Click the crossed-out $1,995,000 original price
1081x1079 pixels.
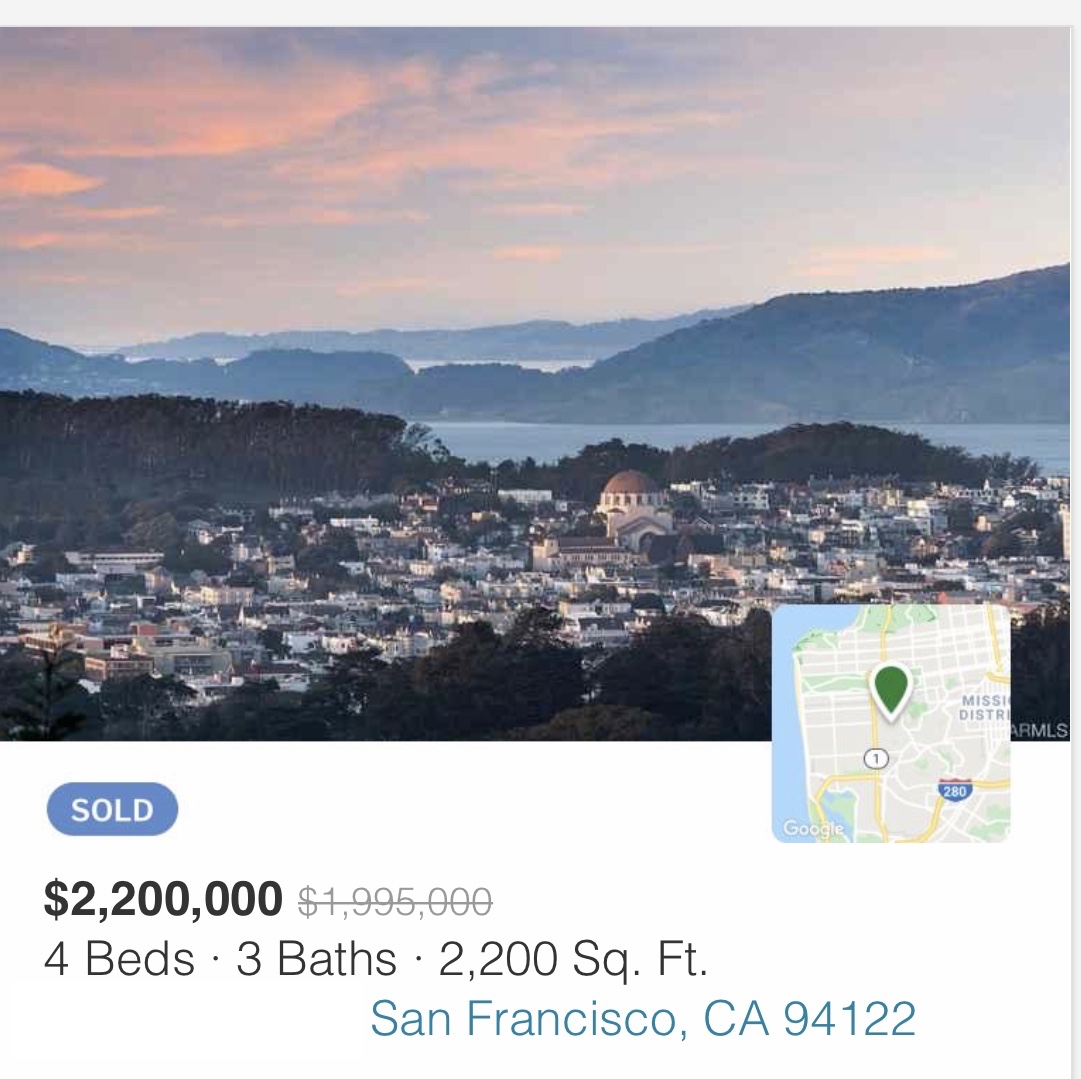[x=395, y=901]
